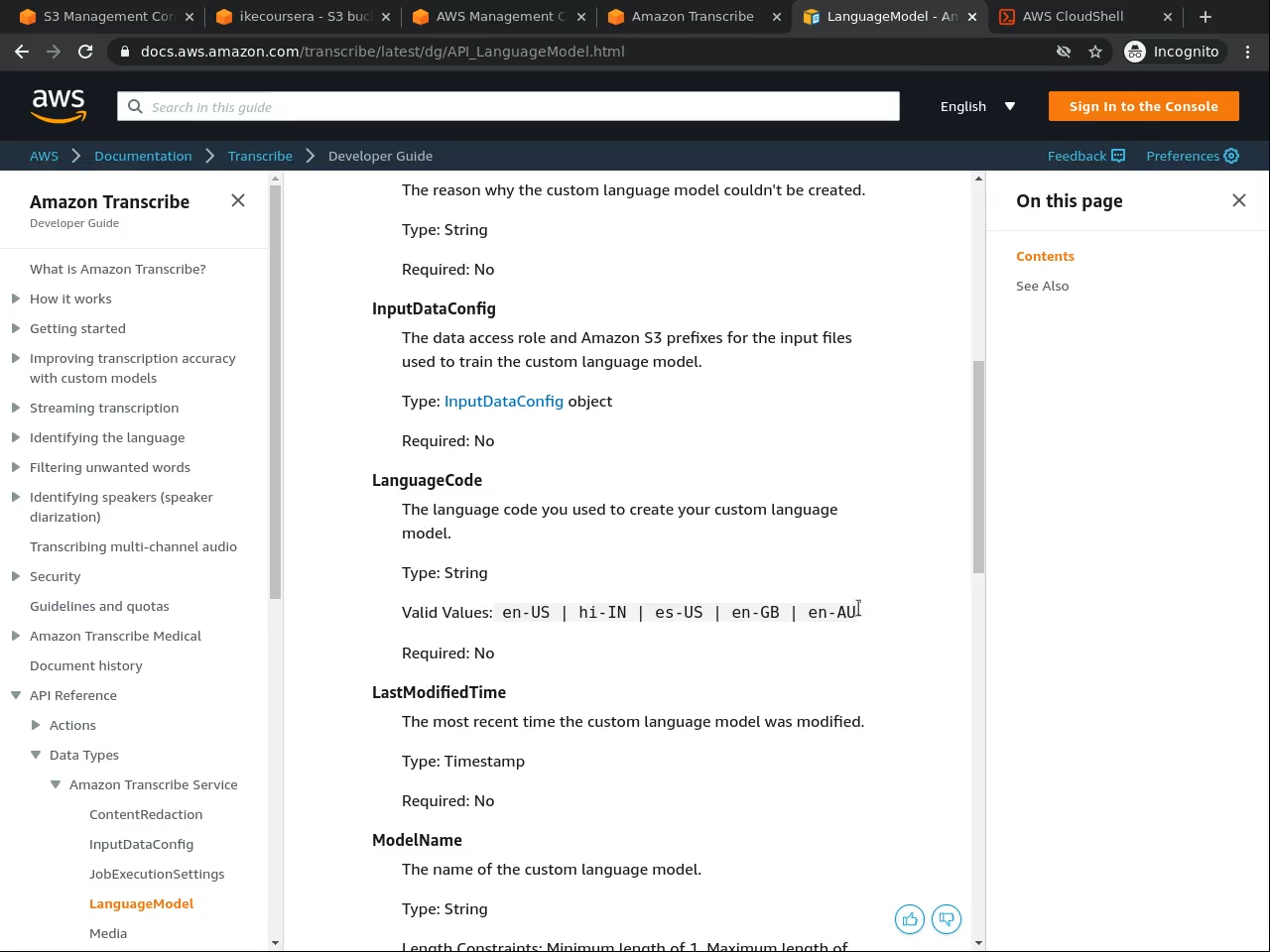Open Preferences settings

[x=1193, y=156]
